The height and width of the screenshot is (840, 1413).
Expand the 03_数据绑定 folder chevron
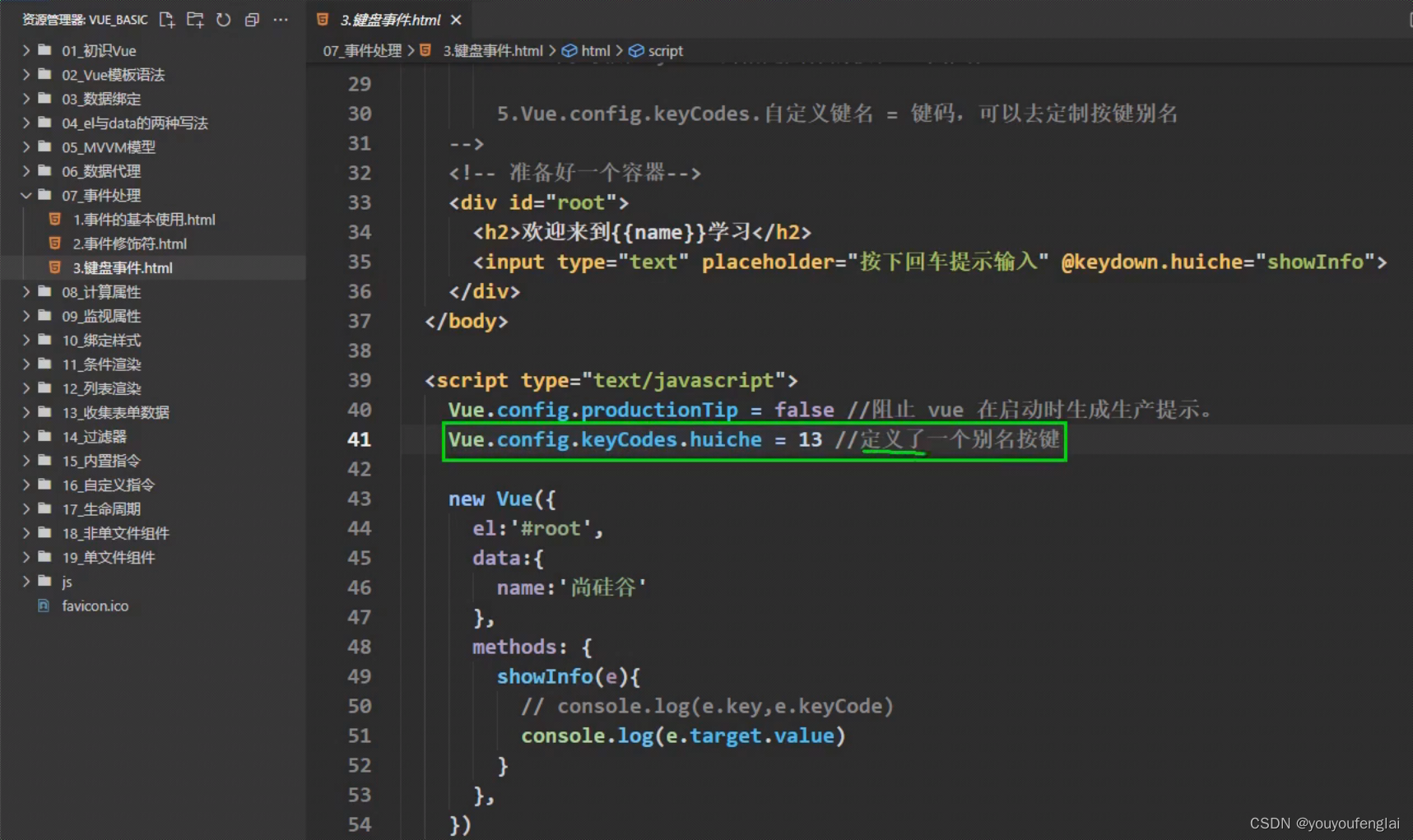26,99
